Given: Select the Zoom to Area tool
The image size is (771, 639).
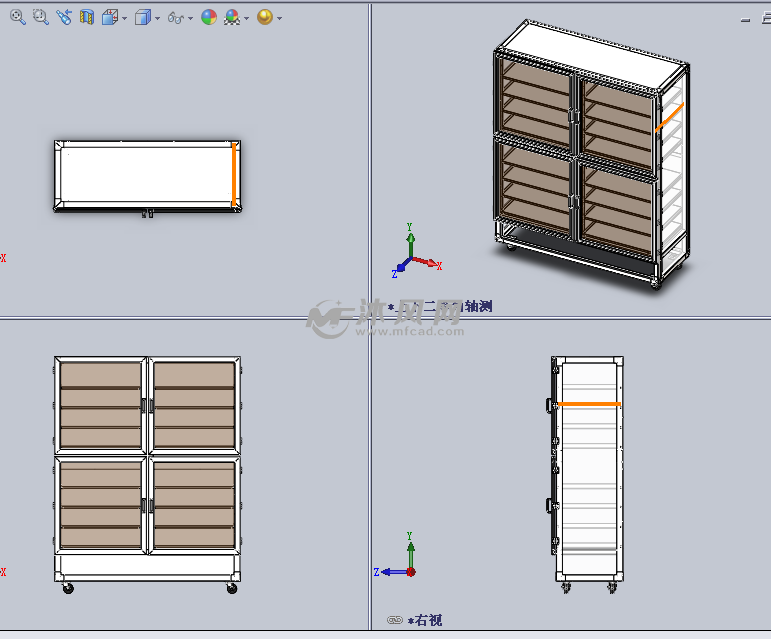Looking at the screenshot, I should coord(40,17).
